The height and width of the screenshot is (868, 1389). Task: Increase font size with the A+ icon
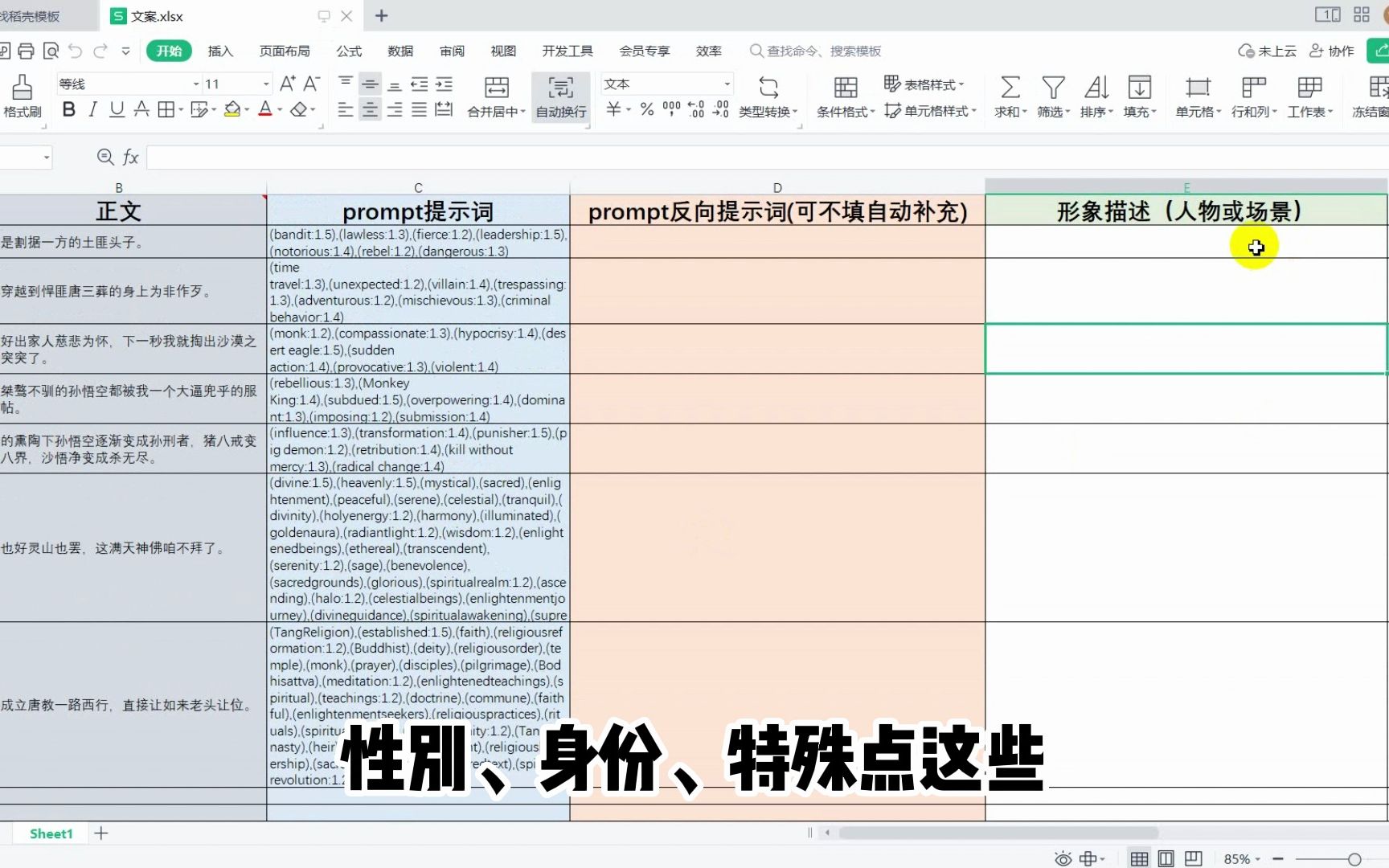pyautogui.click(x=287, y=84)
